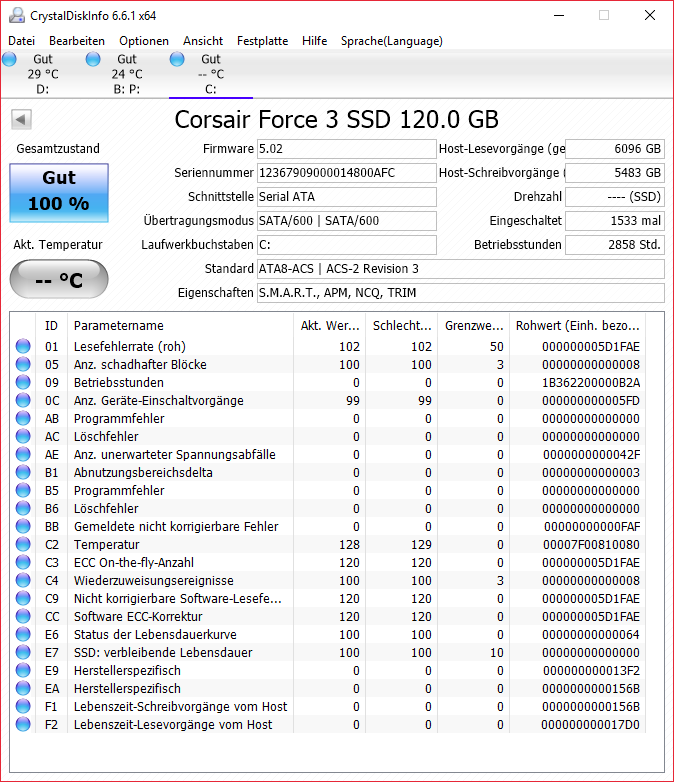Open the Ansicht menu
This screenshot has height=782, width=674.
[x=203, y=41]
